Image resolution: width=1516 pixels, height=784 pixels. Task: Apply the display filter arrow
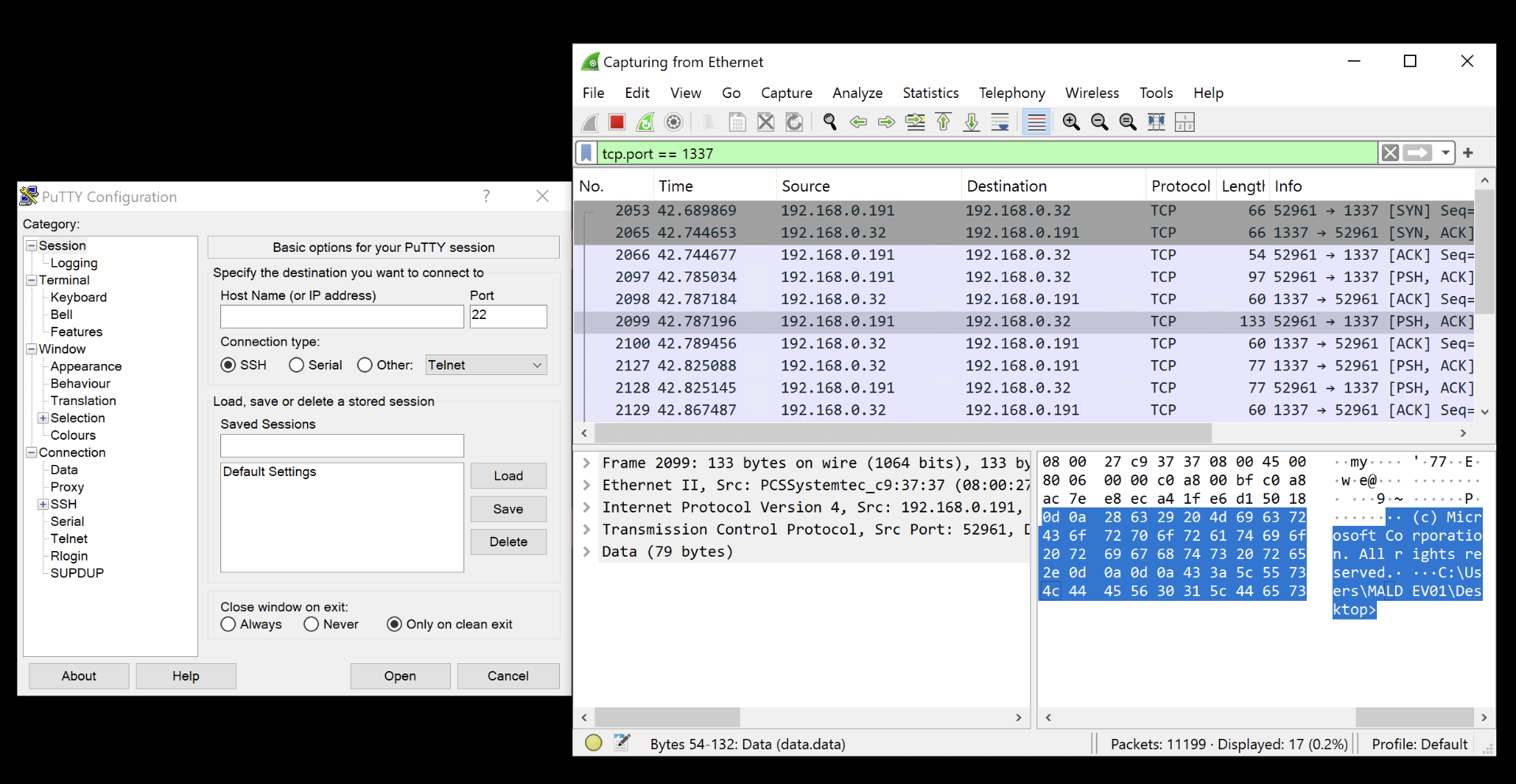tap(1418, 153)
